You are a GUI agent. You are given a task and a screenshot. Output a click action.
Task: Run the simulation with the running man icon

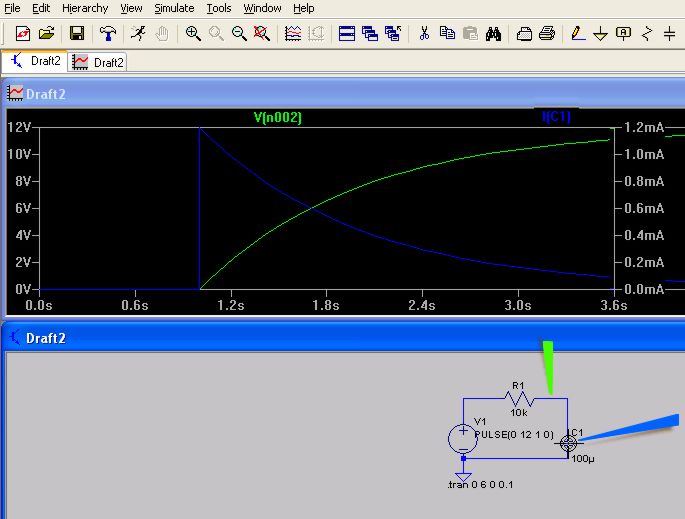pos(138,33)
